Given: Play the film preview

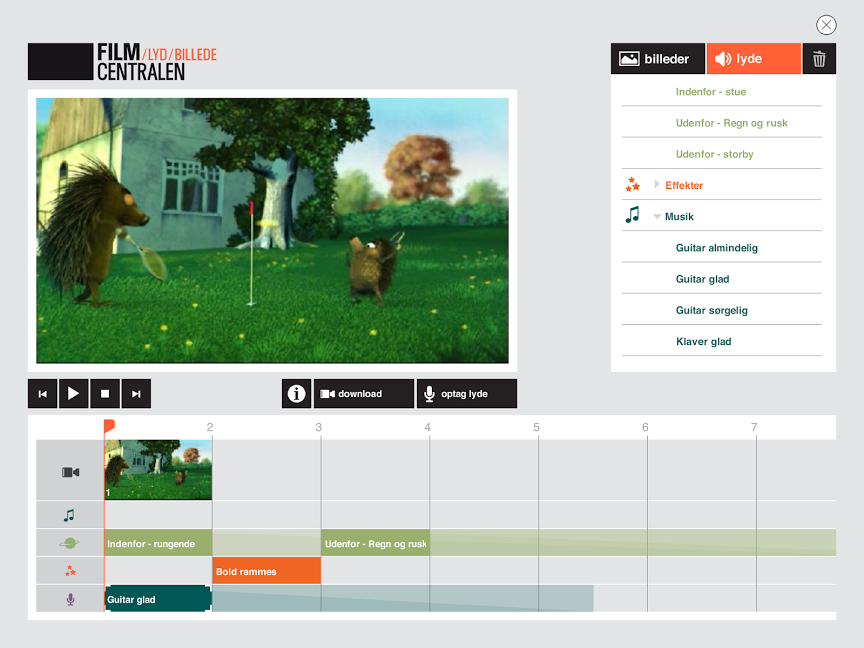Looking at the screenshot, I should tap(73, 393).
